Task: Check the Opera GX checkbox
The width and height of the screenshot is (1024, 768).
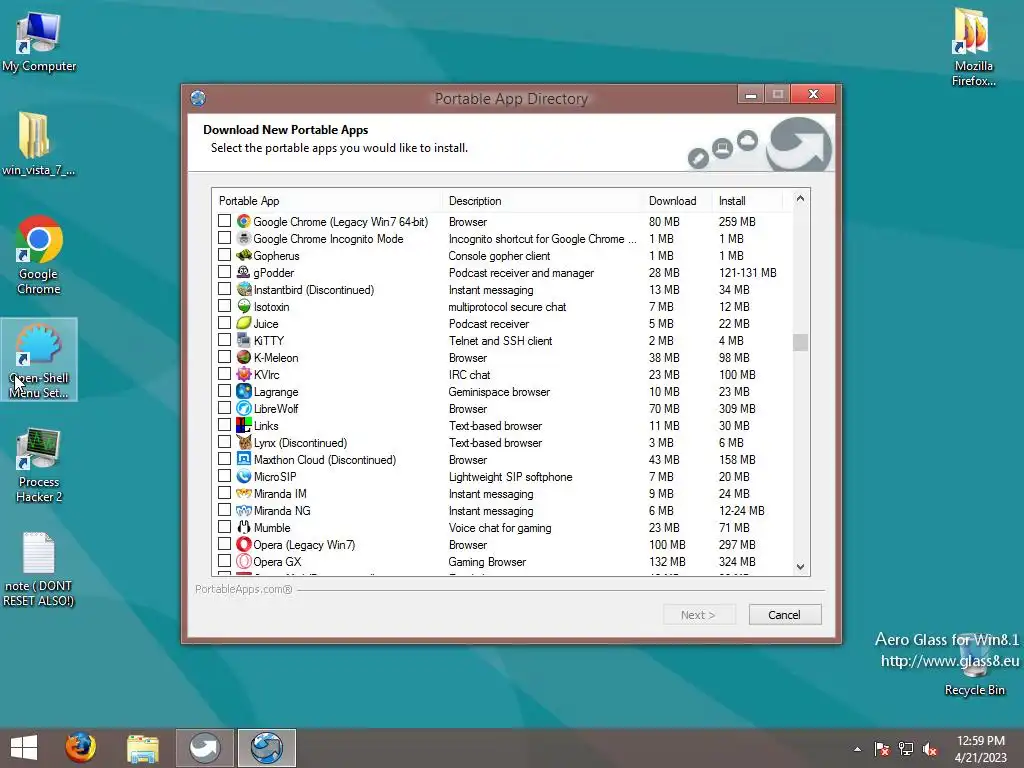Action: pos(224,560)
